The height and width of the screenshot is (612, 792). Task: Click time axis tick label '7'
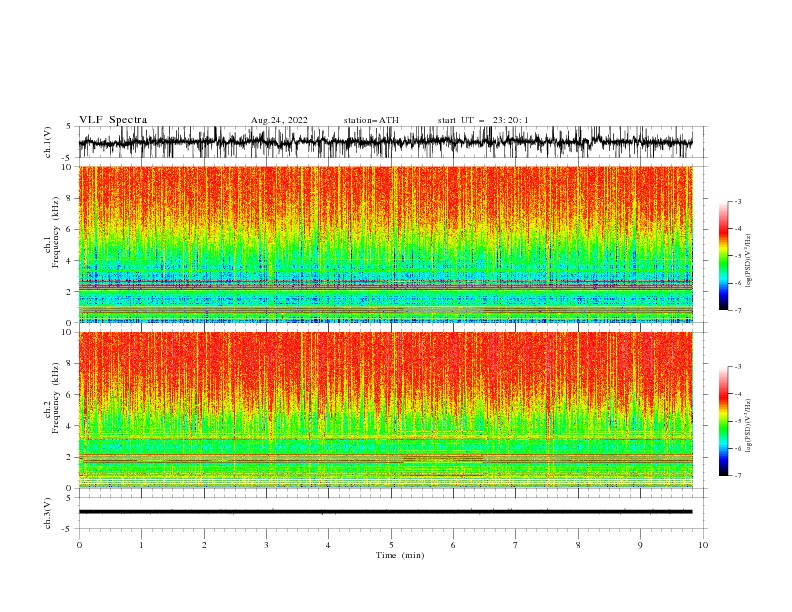[x=516, y=545]
